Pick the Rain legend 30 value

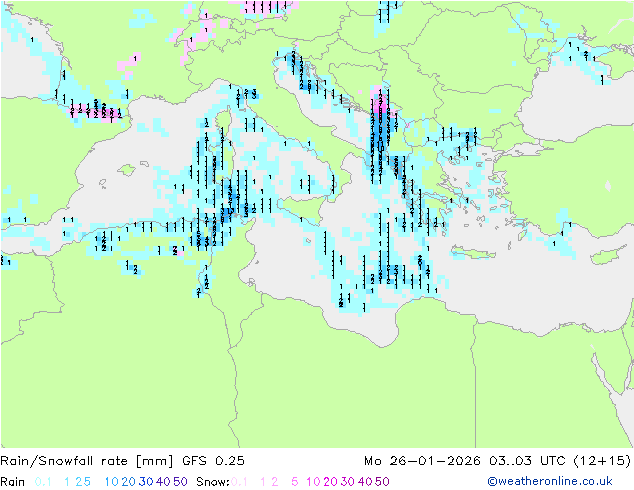coord(146,482)
